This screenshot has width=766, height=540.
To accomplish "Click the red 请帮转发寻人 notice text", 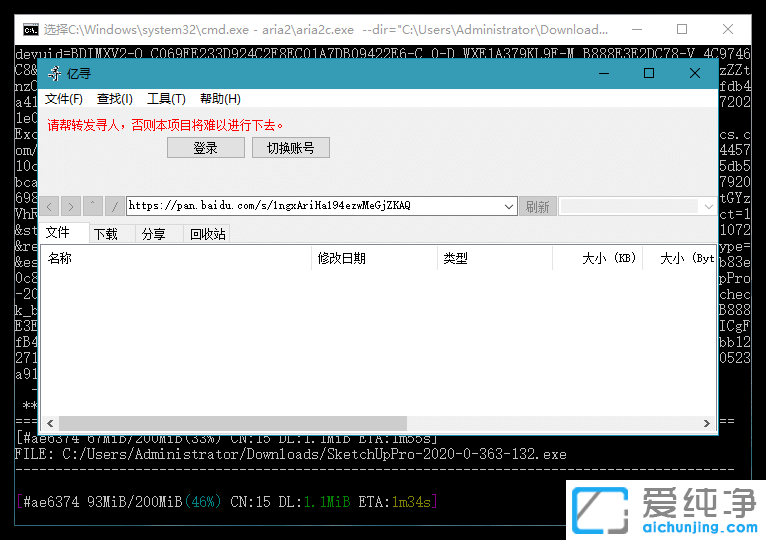I will coord(165,126).
